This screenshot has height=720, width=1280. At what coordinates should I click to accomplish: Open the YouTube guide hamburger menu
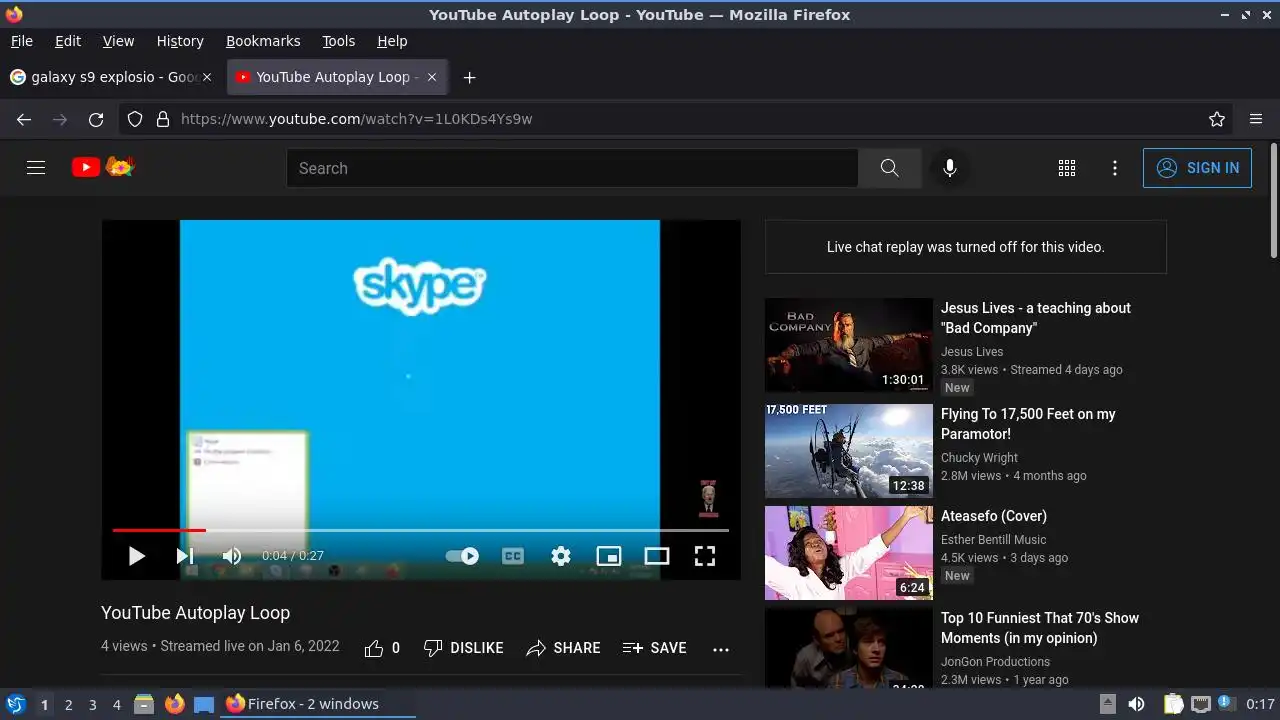pos(36,168)
